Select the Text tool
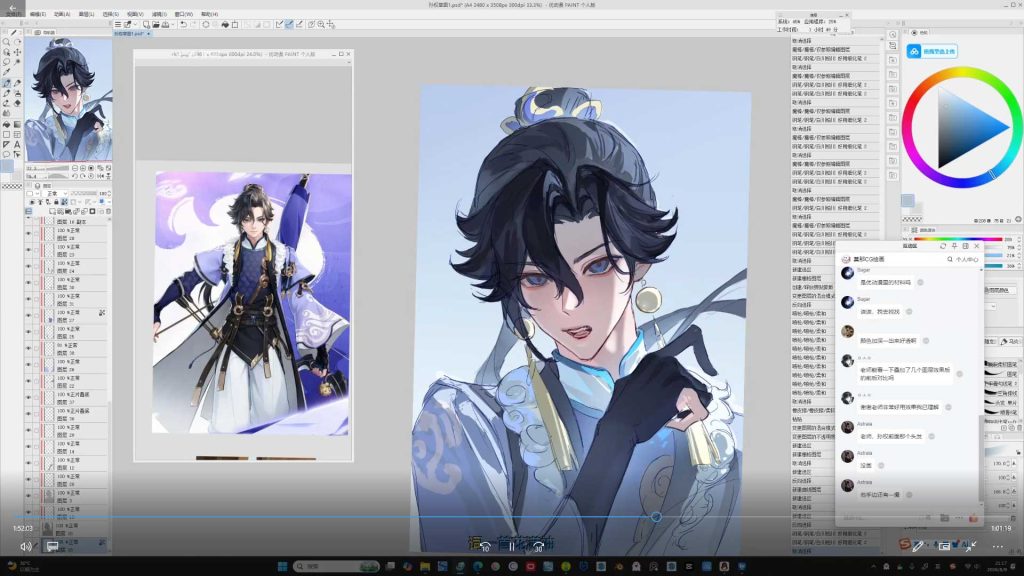 coord(17,144)
